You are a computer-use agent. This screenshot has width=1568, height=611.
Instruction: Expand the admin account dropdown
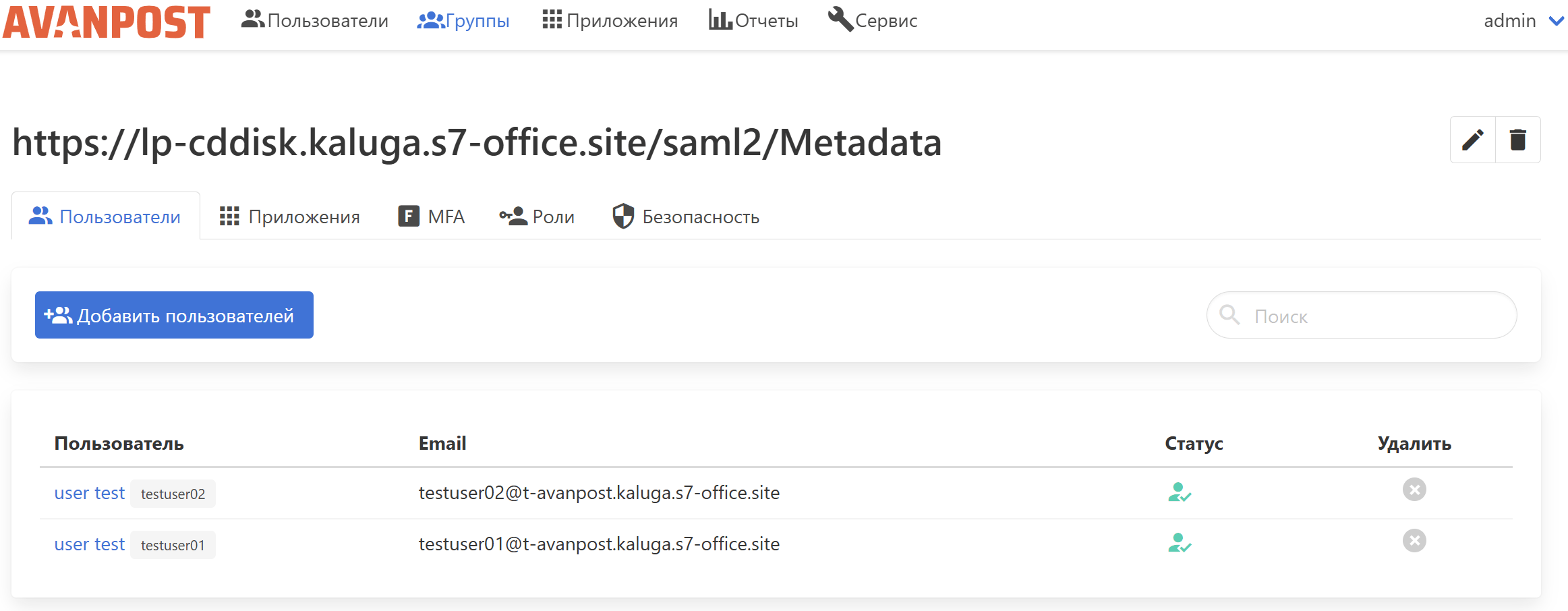point(1523,21)
